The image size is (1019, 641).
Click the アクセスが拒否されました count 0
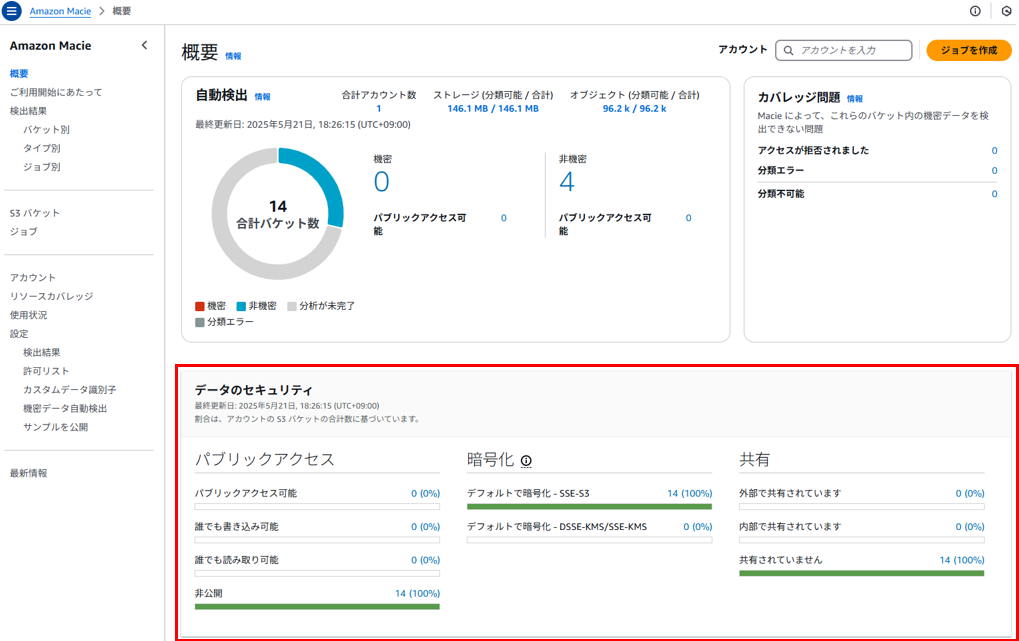pyautogui.click(x=994, y=151)
